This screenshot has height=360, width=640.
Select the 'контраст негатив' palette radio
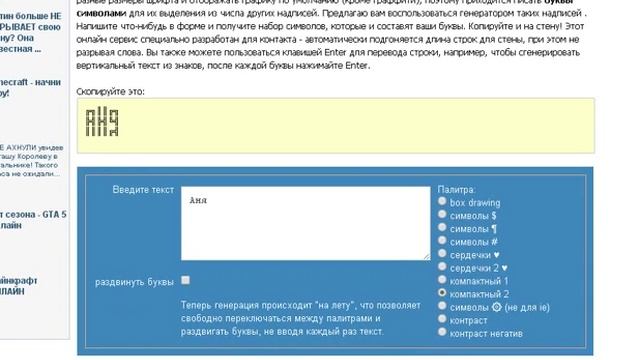point(442,332)
